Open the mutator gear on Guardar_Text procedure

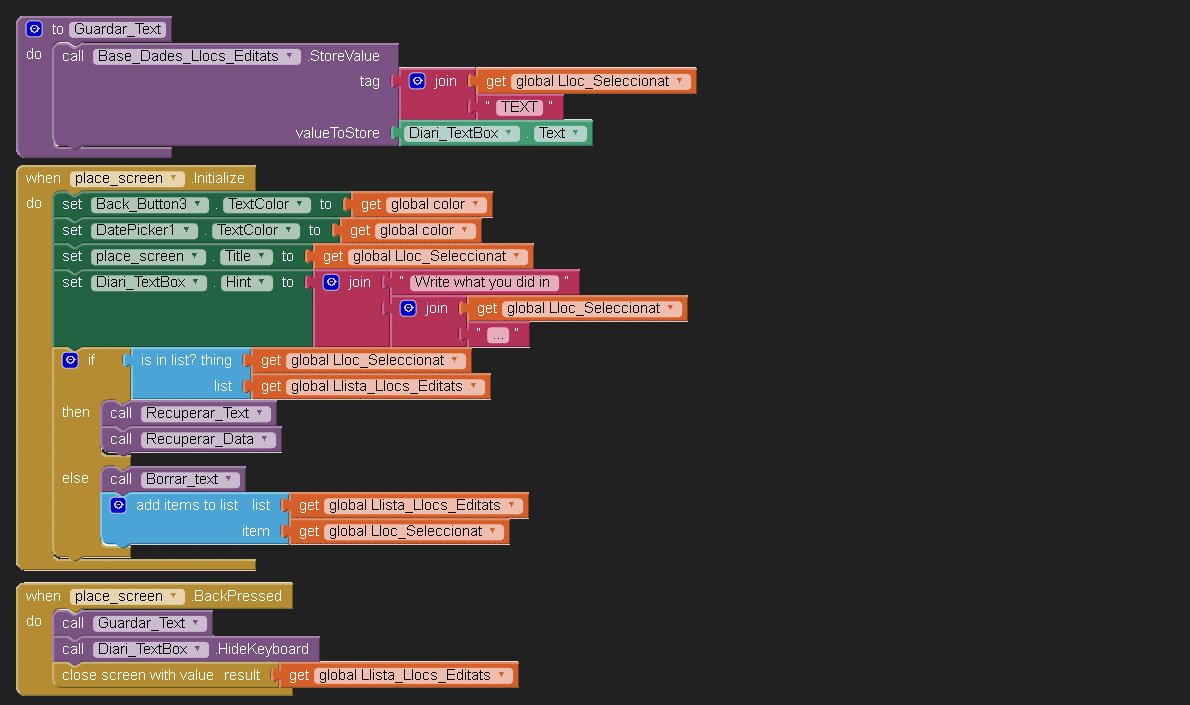click(x=34, y=29)
